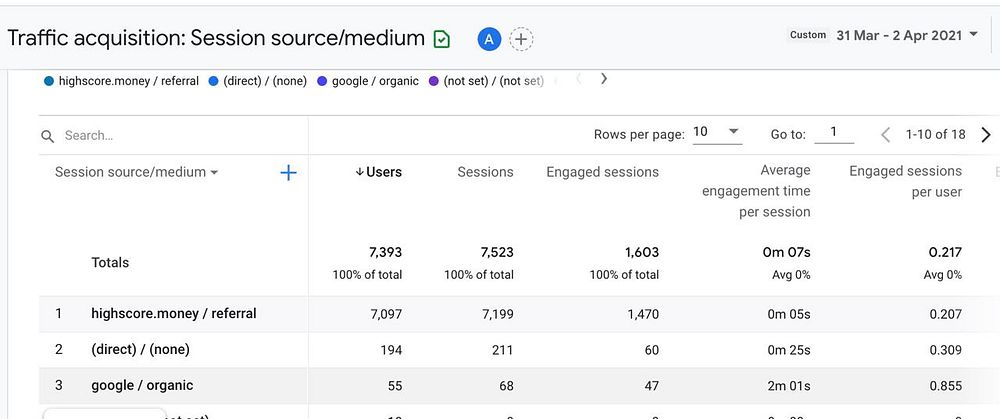Viewport: 1000px width, 419px height.
Task: Toggle the (direct) / (none) legend entry
Action: [x=258, y=81]
